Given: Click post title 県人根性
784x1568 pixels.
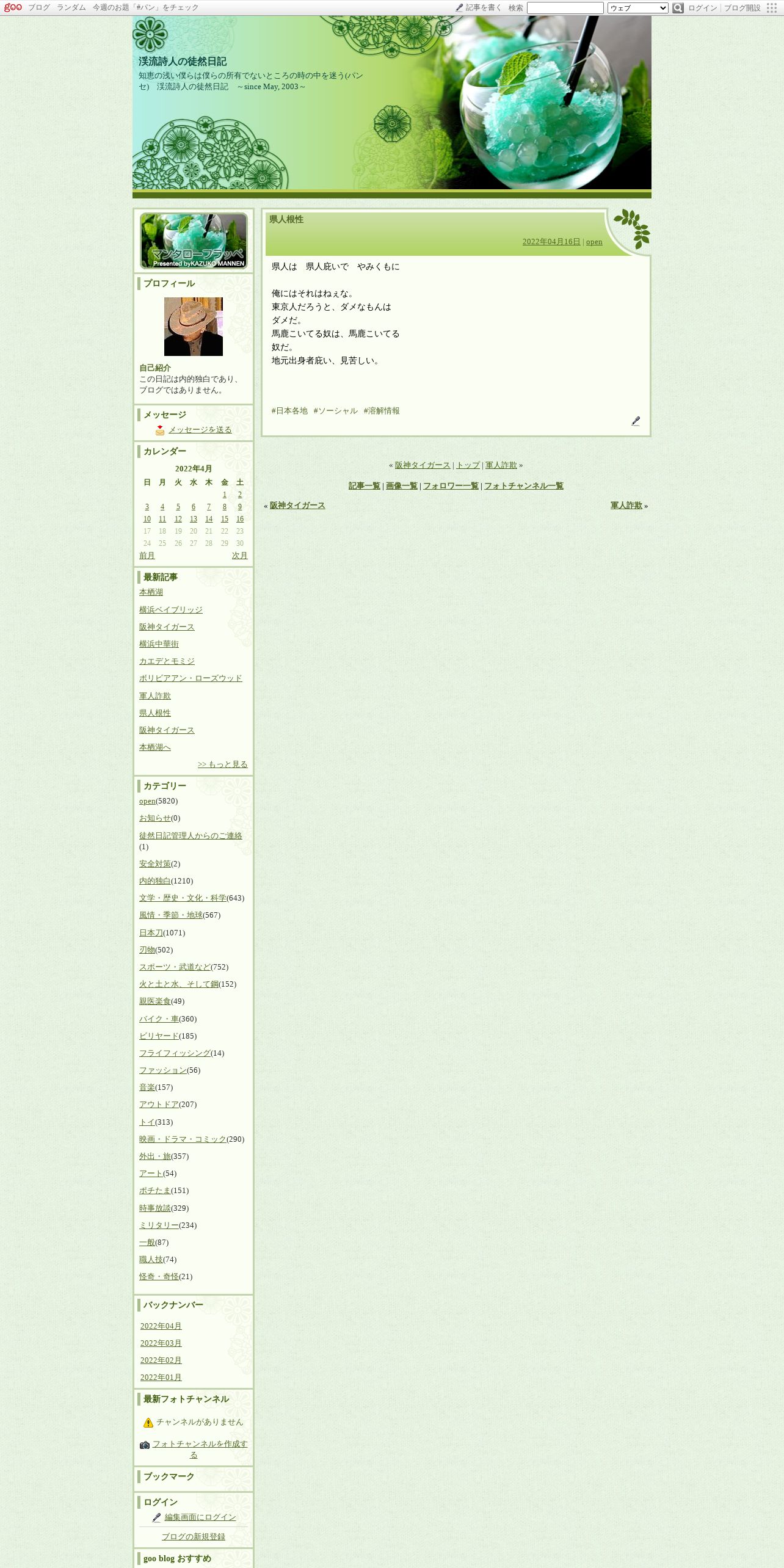Looking at the screenshot, I should point(286,220).
